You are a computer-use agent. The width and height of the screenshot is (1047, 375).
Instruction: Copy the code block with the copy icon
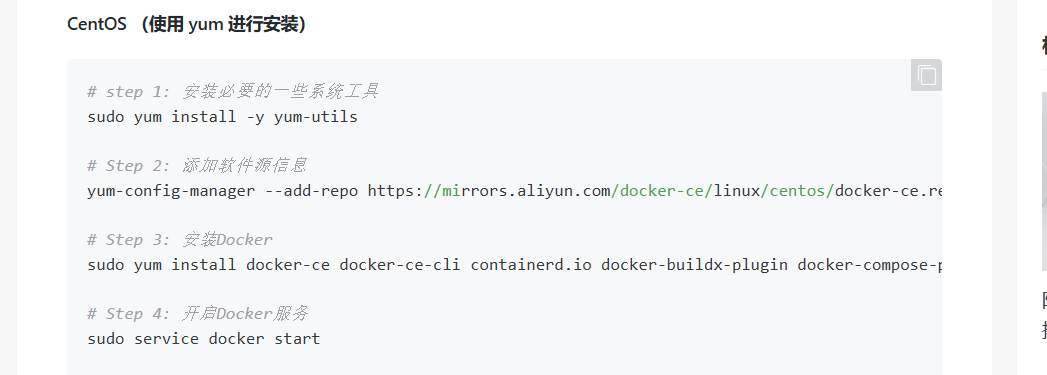pos(926,75)
